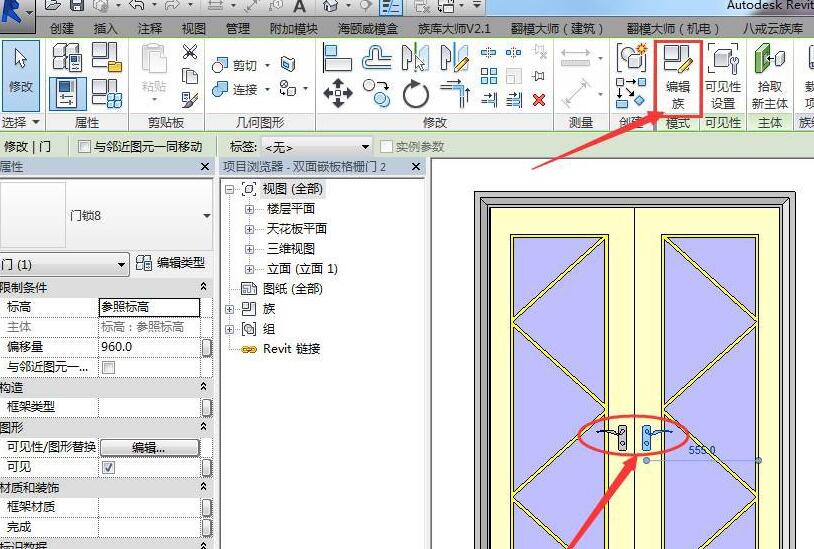
Task: Select 三维视图 in project browser
Action: point(291,249)
